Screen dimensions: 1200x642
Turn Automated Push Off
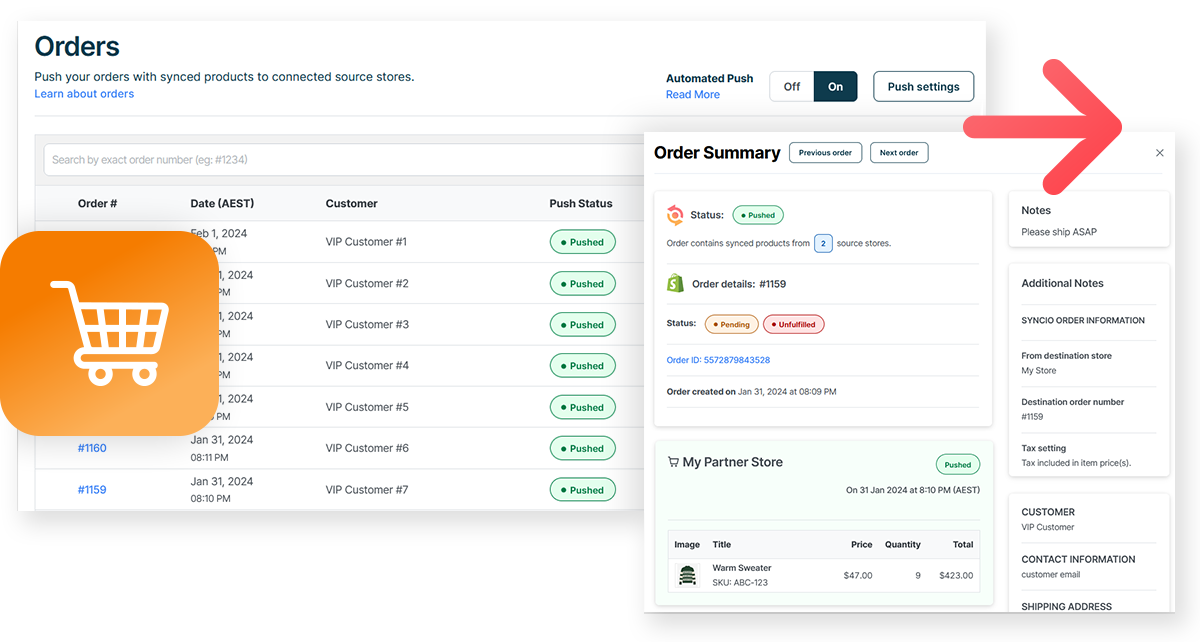click(x=792, y=86)
